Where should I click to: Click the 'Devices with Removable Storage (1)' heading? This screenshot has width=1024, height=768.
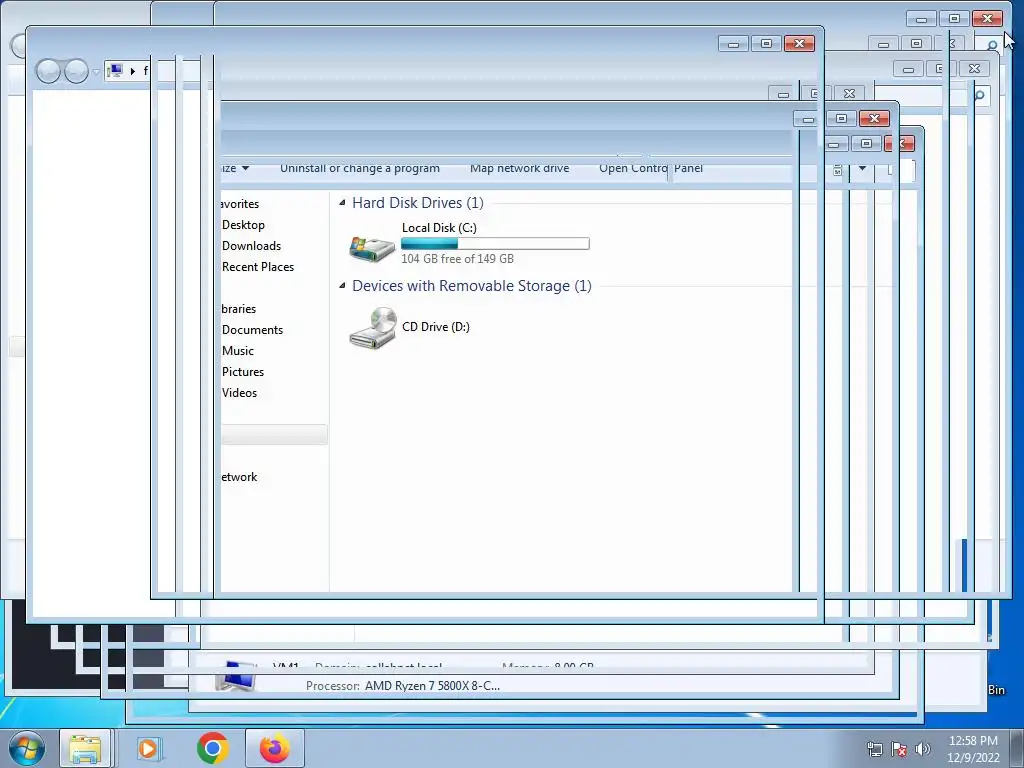[472, 286]
